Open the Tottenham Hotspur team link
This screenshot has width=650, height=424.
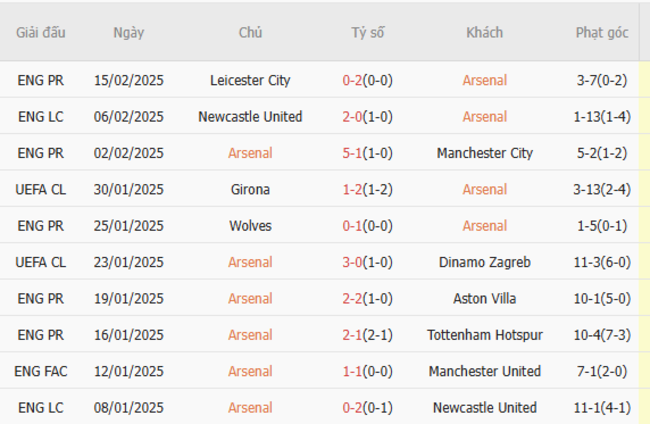point(484,335)
